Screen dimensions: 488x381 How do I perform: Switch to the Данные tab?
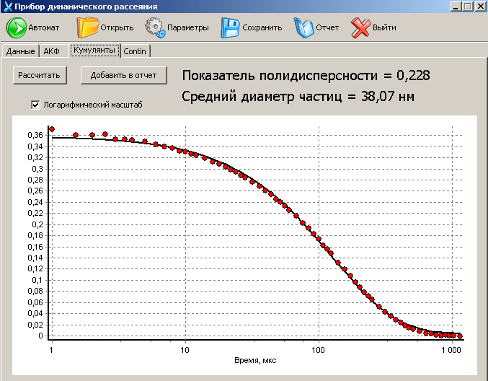(x=20, y=51)
